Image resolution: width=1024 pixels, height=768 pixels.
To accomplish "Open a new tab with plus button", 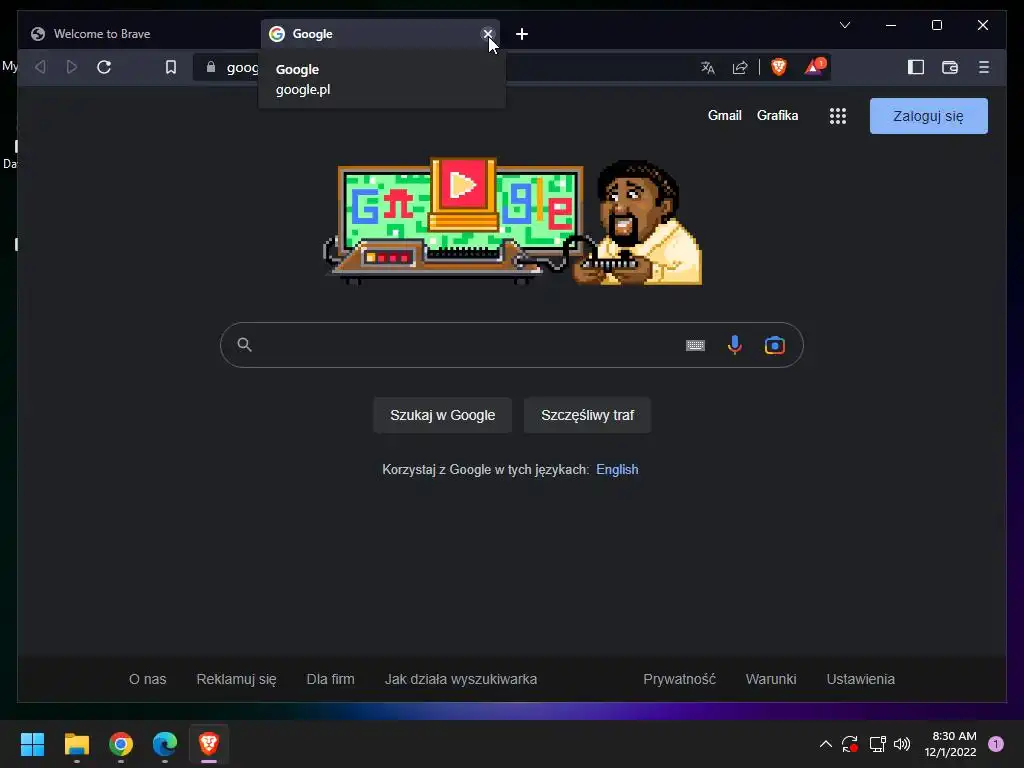I will (x=522, y=34).
